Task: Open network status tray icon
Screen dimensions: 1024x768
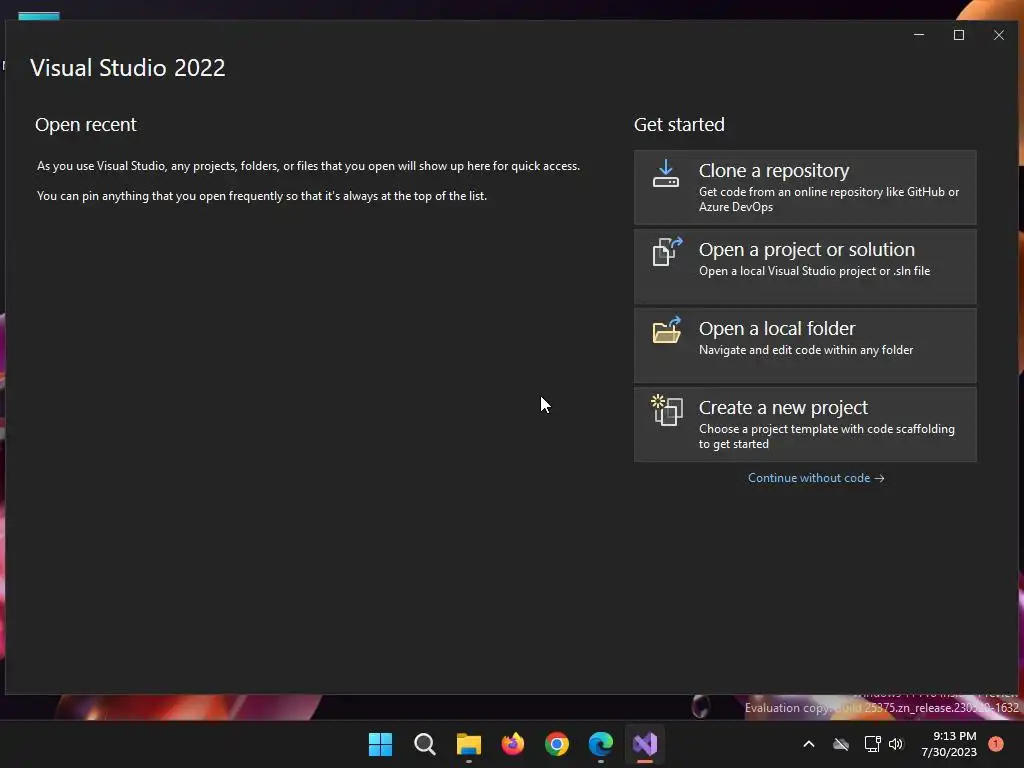Action: (872, 744)
